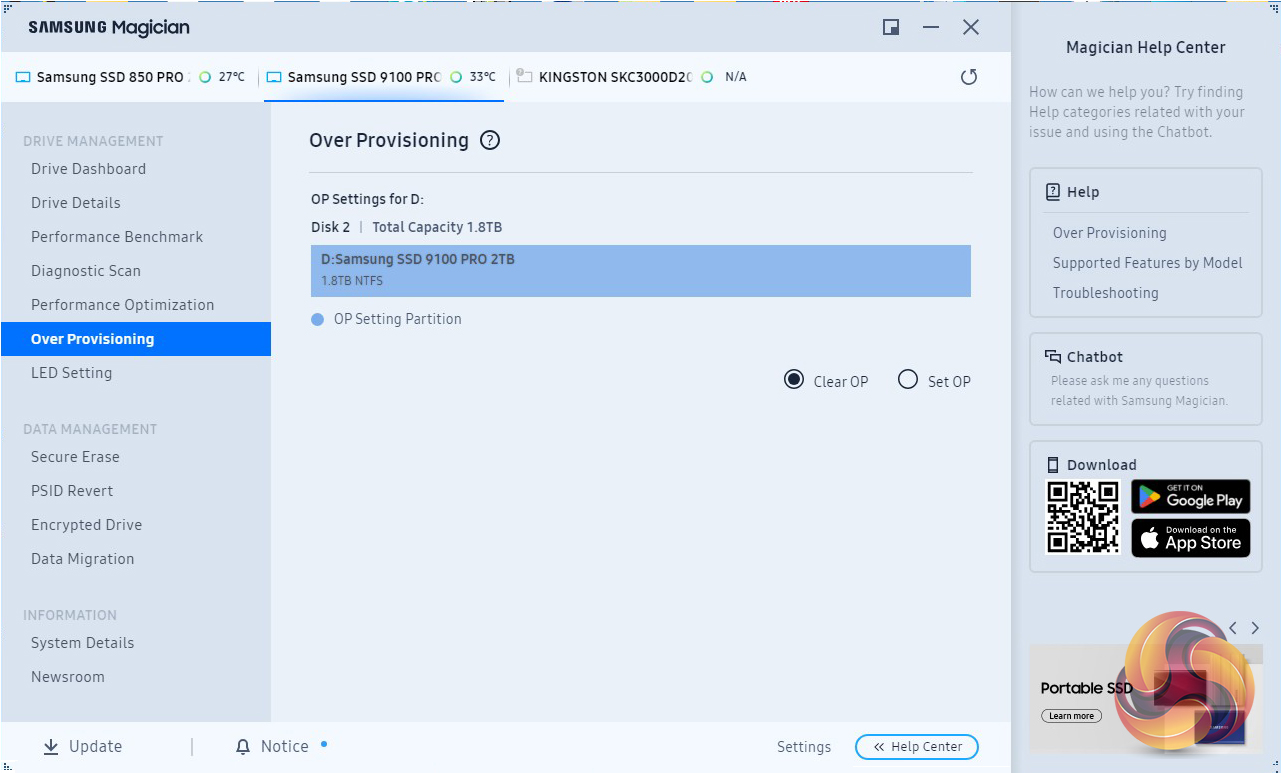
Task: Open Settings at the bottom
Action: [804, 747]
